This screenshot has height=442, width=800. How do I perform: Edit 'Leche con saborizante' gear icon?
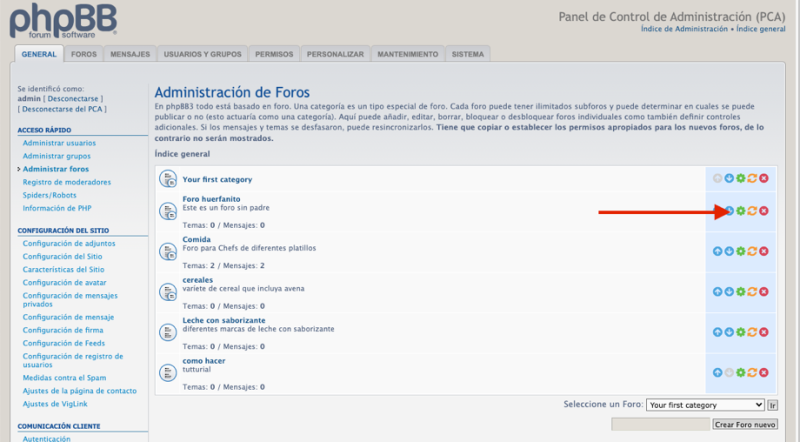pos(741,332)
